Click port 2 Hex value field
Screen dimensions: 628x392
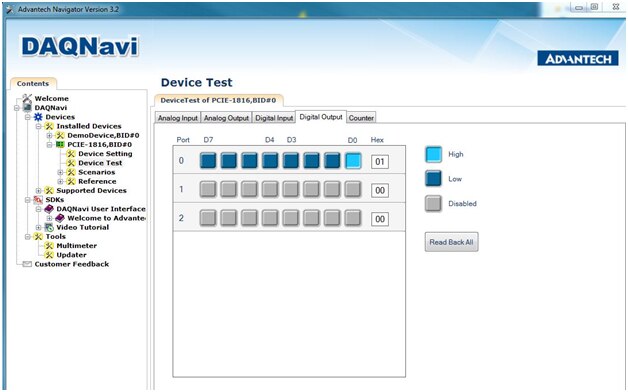380,219
